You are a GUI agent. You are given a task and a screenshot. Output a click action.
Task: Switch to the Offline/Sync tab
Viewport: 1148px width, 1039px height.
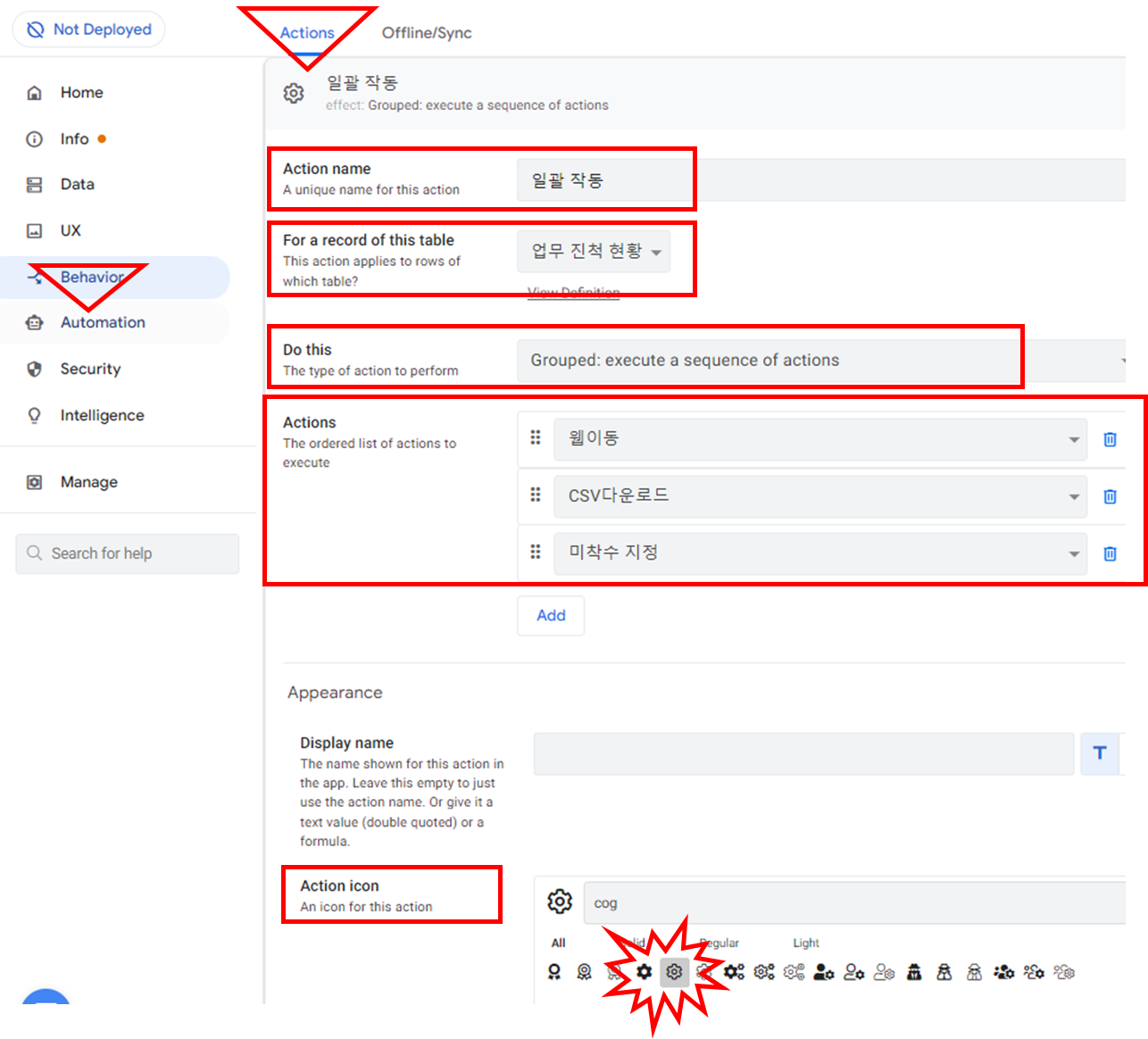[x=427, y=33]
